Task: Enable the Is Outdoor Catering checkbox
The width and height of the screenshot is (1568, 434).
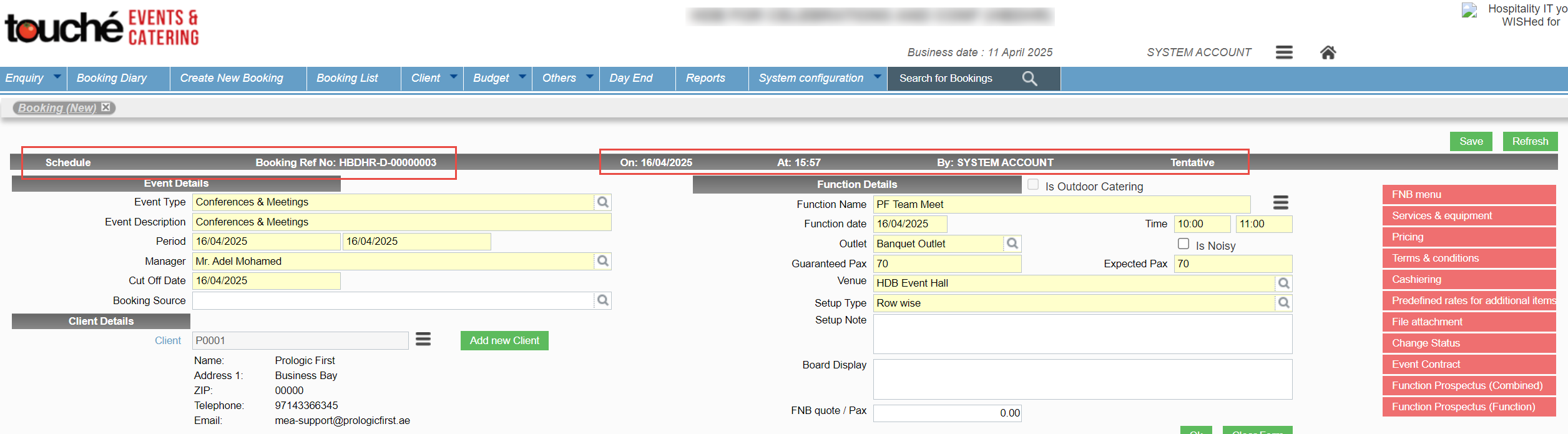Action: [x=1033, y=185]
